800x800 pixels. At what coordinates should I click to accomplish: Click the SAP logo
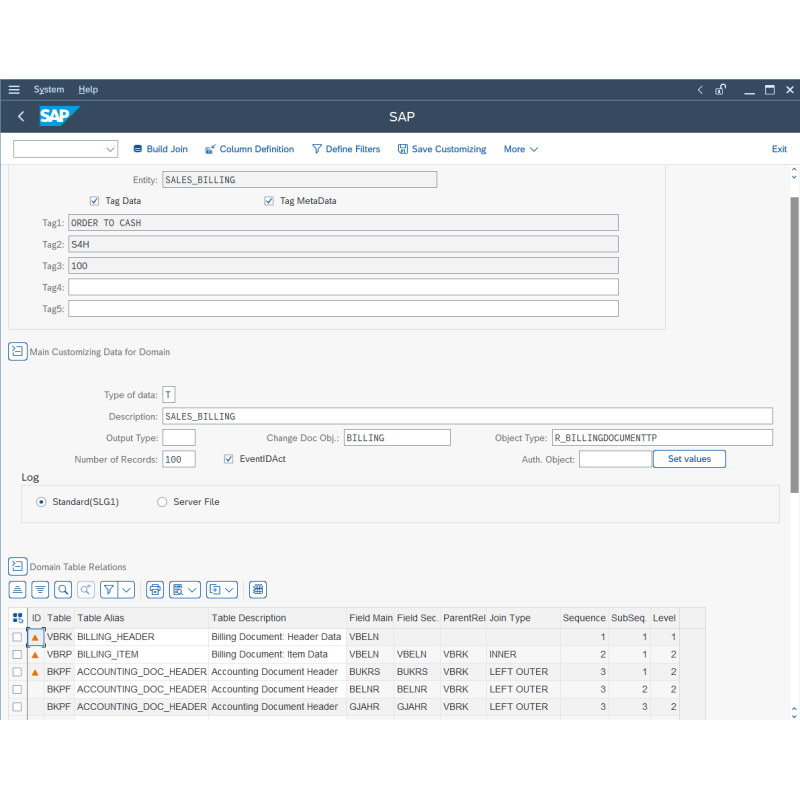pyautogui.click(x=59, y=116)
